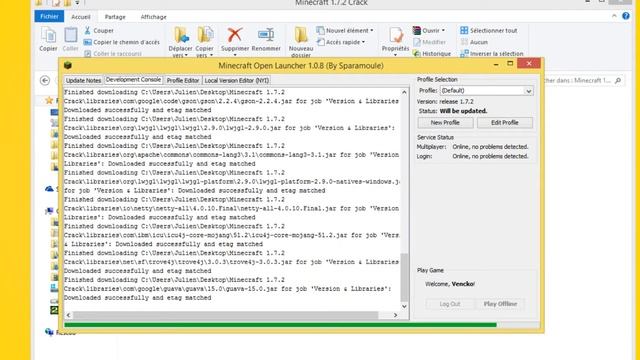640x360 pixels.
Task: Click console vertical scrollbar thumb
Action: 404,277
